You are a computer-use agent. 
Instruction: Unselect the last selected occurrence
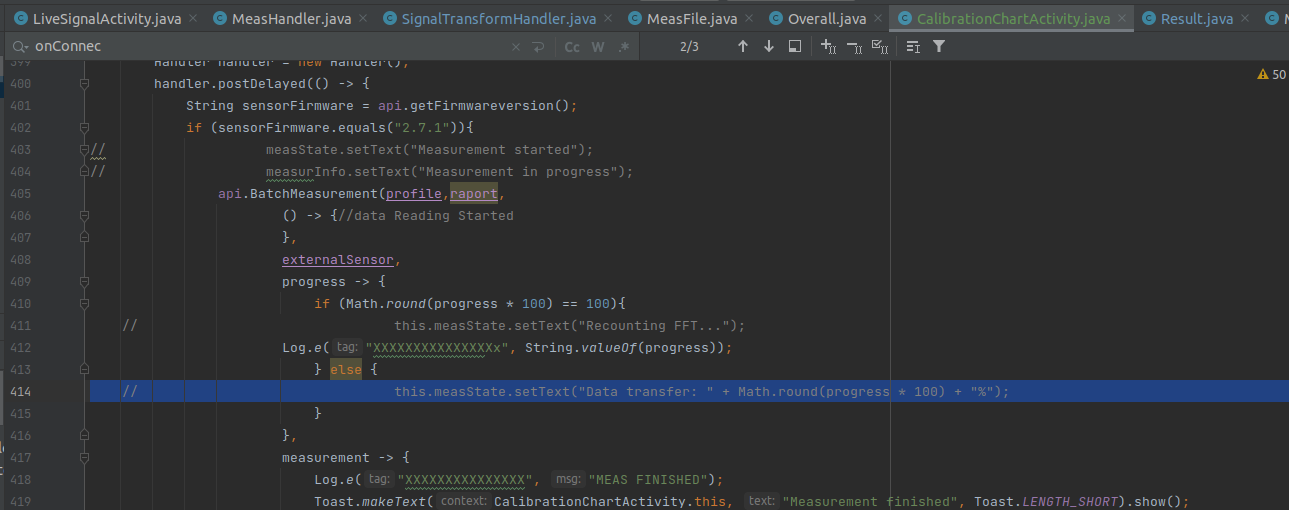(x=853, y=47)
